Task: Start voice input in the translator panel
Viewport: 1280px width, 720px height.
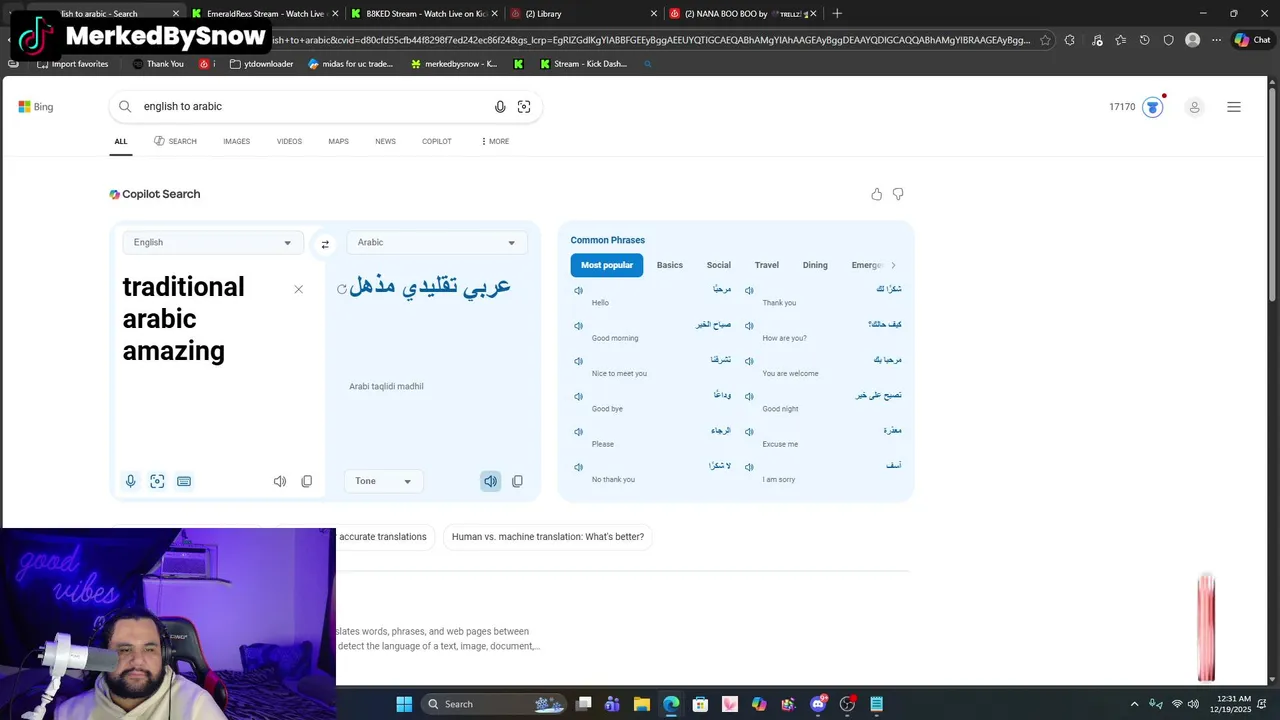Action: pyautogui.click(x=130, y=481)
